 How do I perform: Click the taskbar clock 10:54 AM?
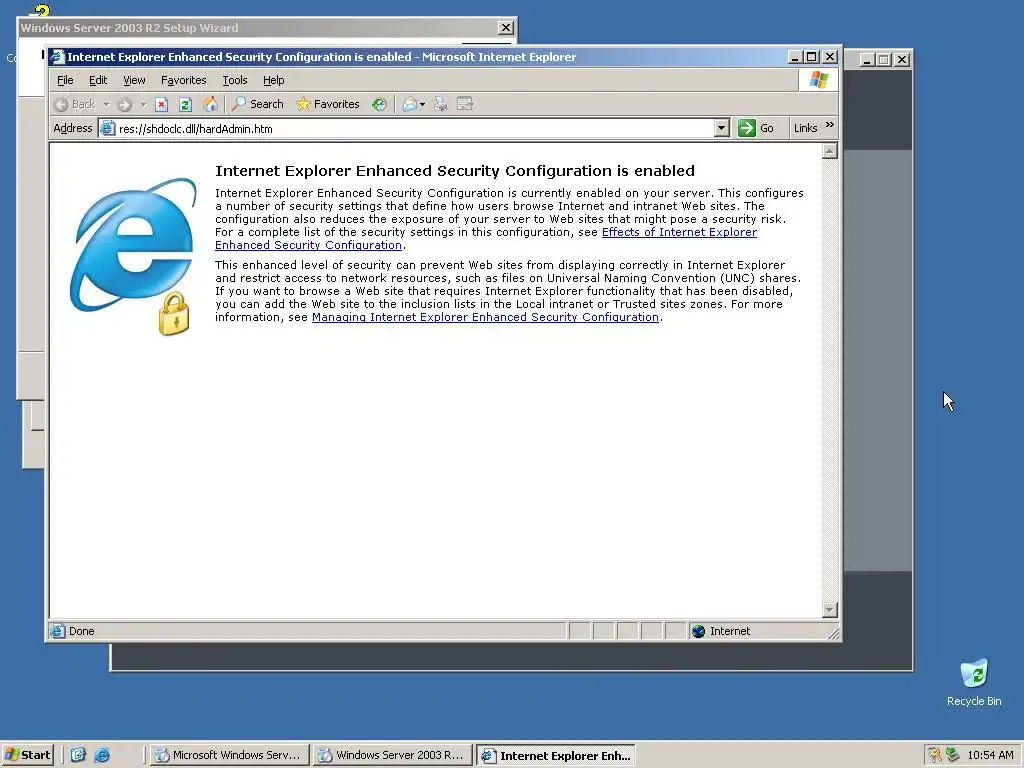click(x=990, y=755)
